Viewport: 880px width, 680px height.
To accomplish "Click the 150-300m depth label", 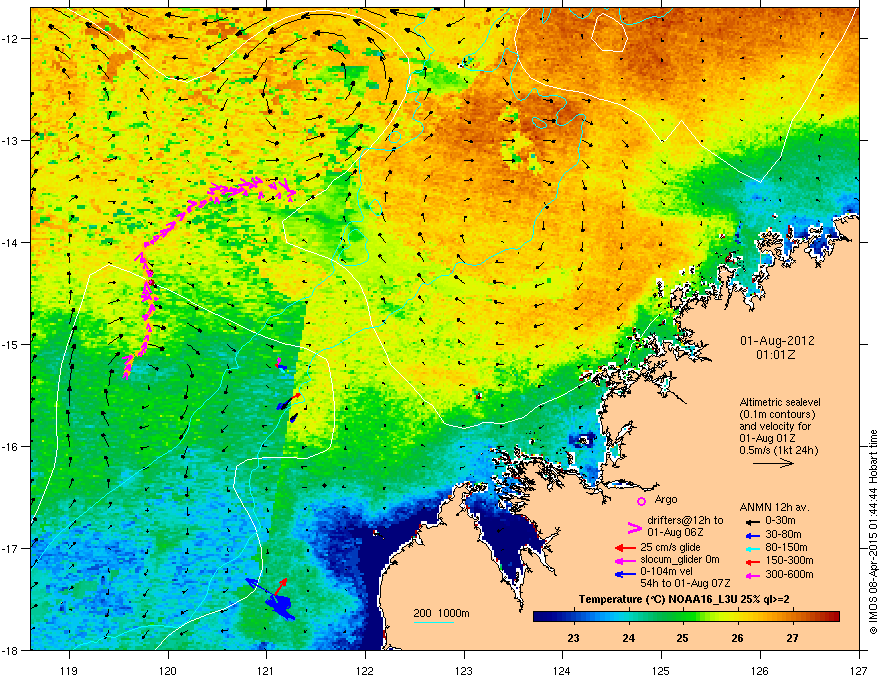I will click(789, 561).
